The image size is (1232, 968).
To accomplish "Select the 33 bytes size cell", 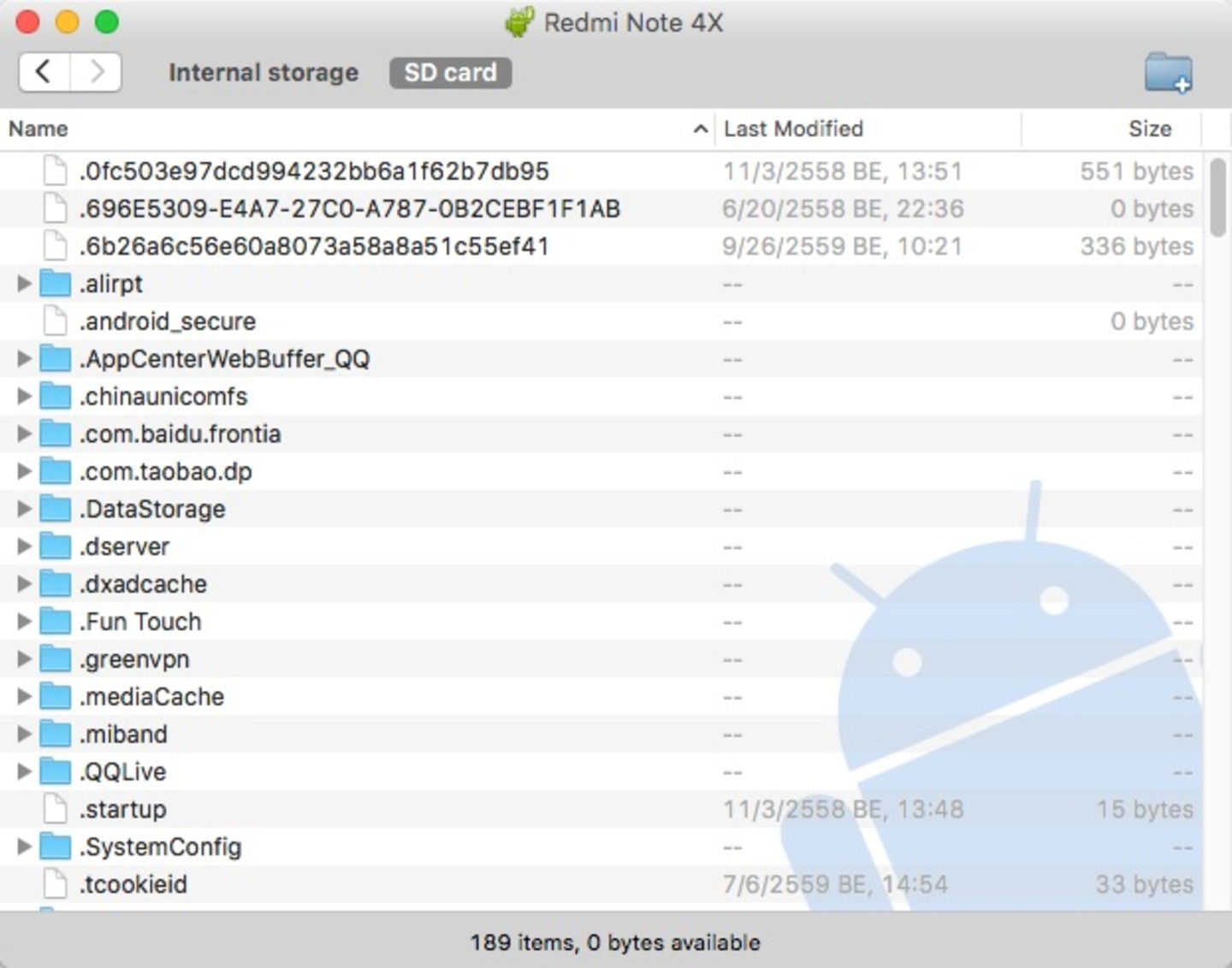I will (1145, 884).
